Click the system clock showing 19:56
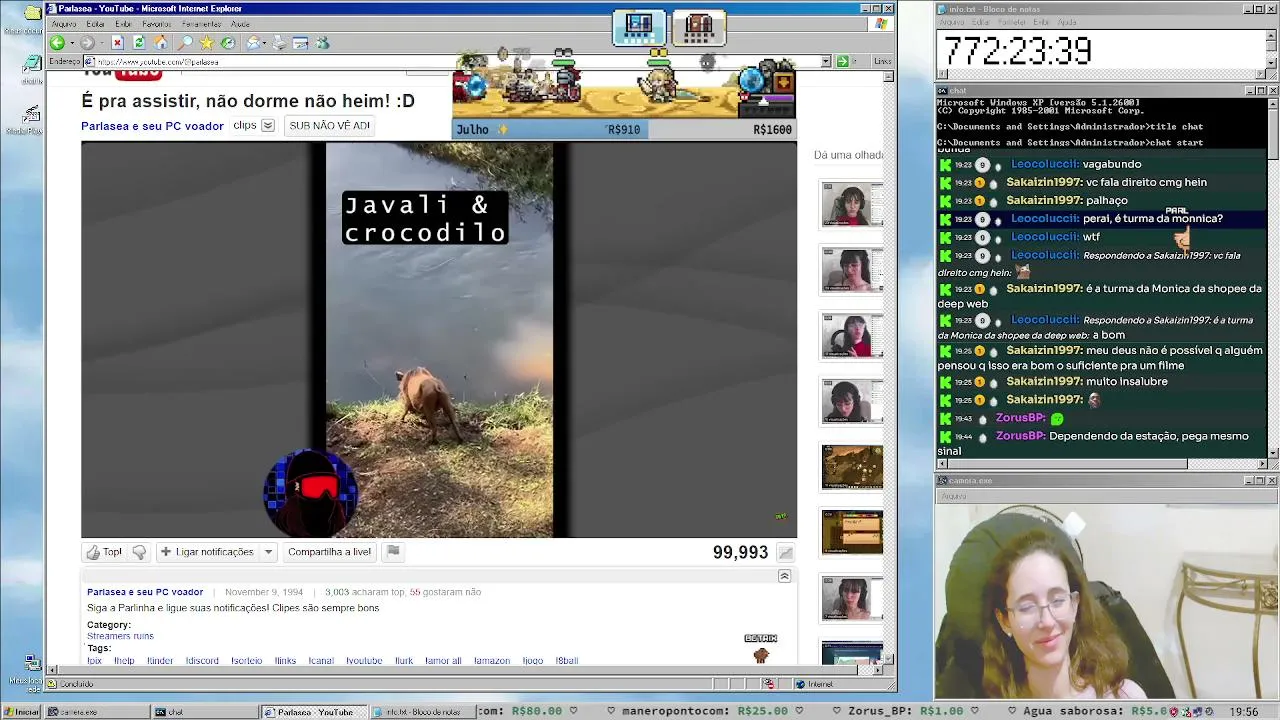The height and width of the screenshot is (720, 1280). (1244, 712)
